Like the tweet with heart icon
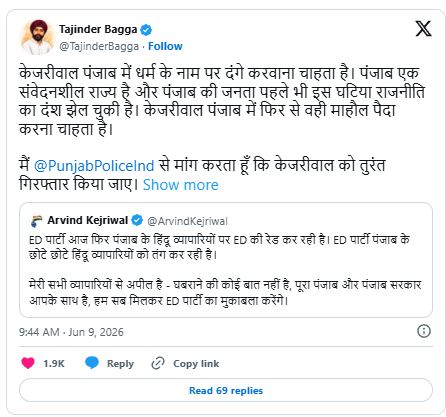The image size is (446, 417). tap(28, 363)
